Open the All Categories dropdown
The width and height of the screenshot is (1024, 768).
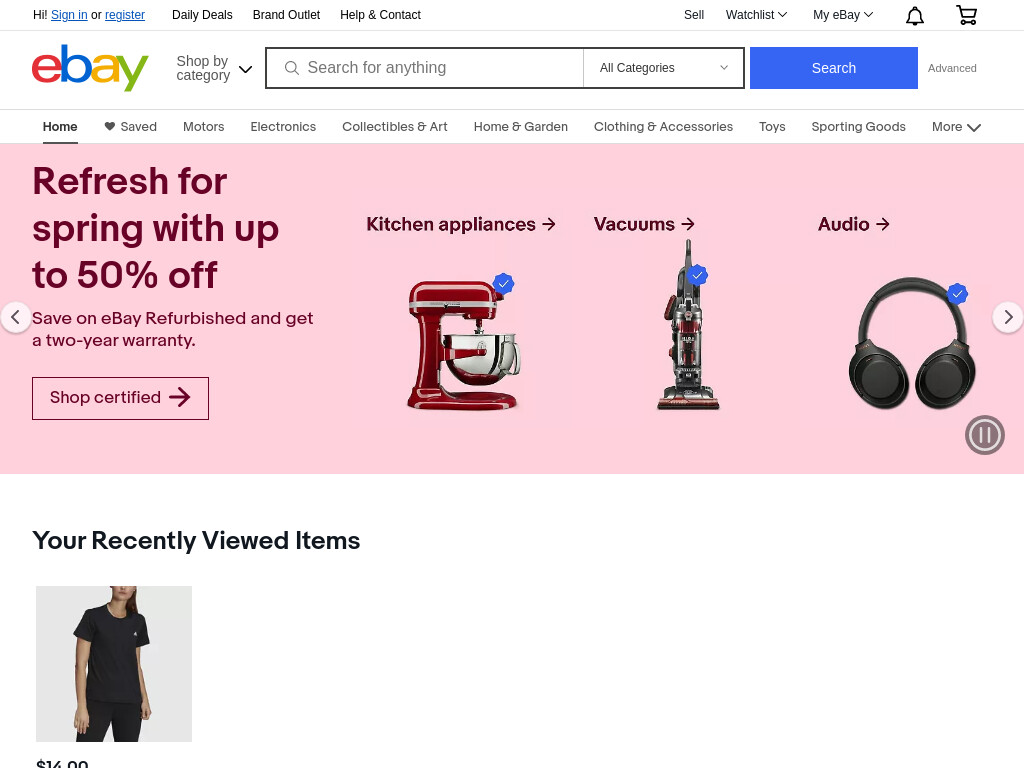coord(664,68)
